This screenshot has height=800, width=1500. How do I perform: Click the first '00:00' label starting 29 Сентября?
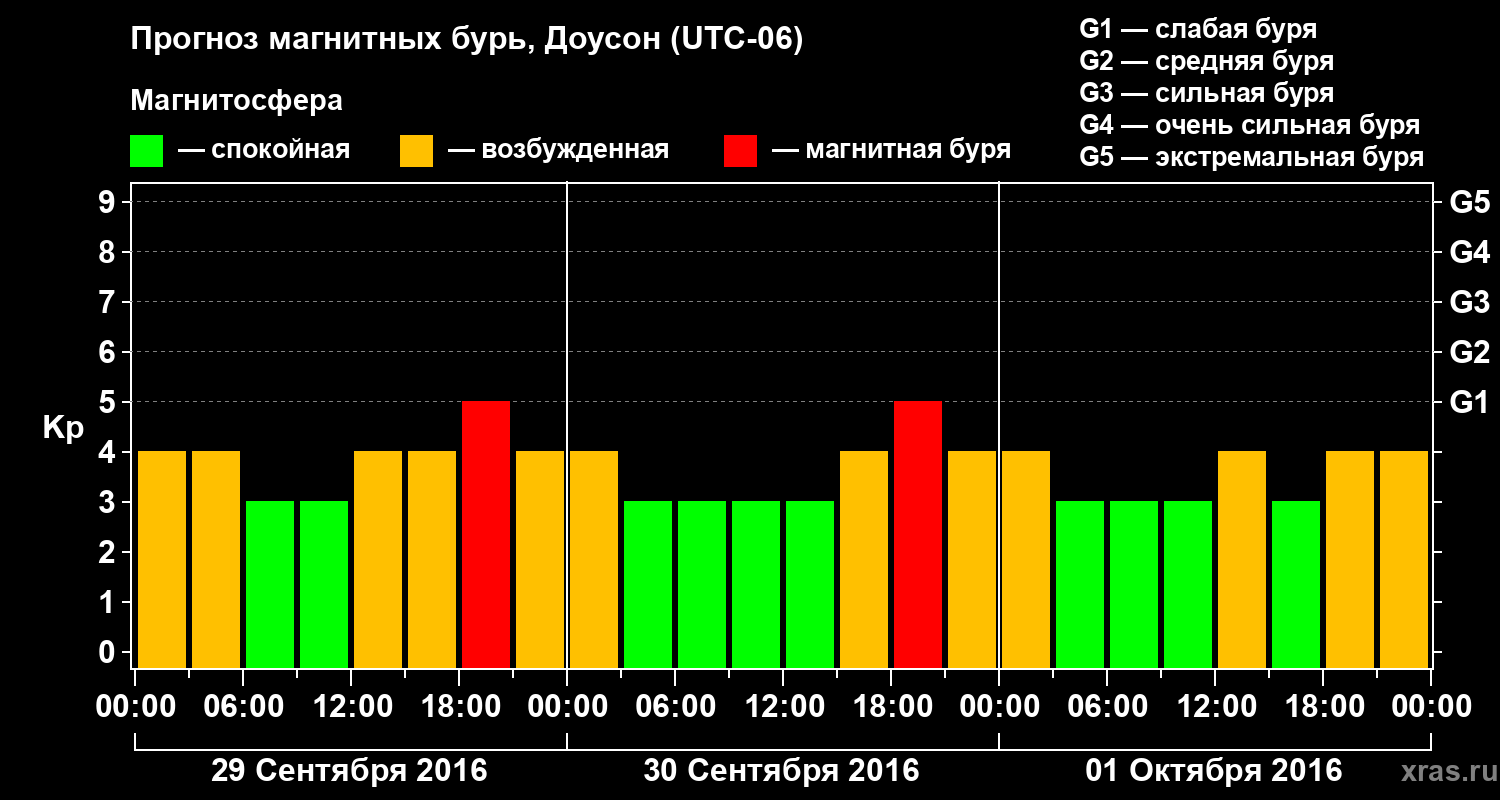[136, 707]
